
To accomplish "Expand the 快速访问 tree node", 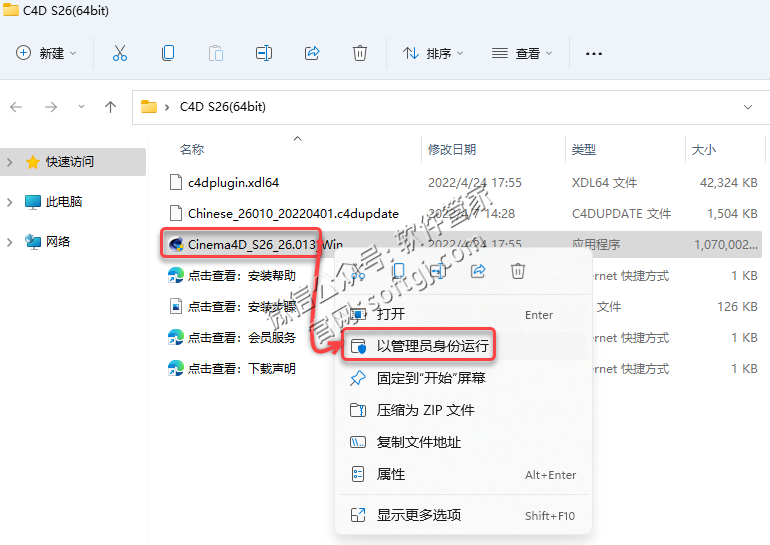I will pos(10,162).
